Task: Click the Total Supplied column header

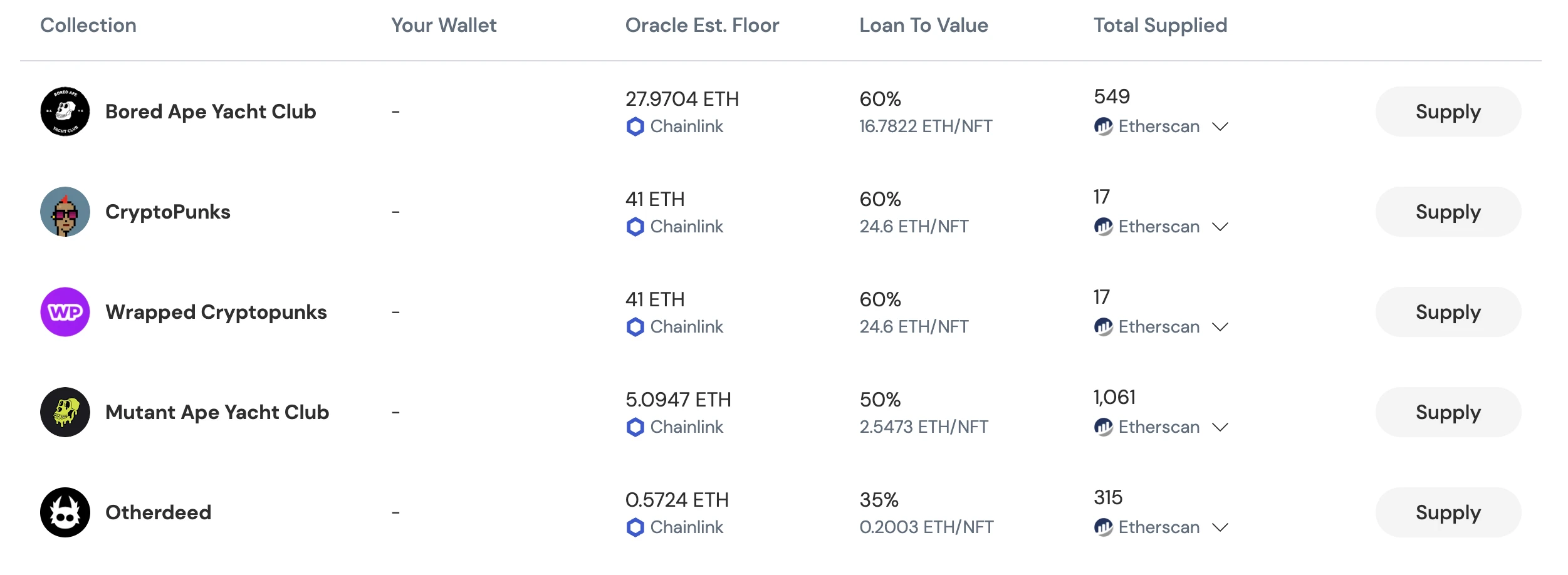Action: click(1160, 25)
